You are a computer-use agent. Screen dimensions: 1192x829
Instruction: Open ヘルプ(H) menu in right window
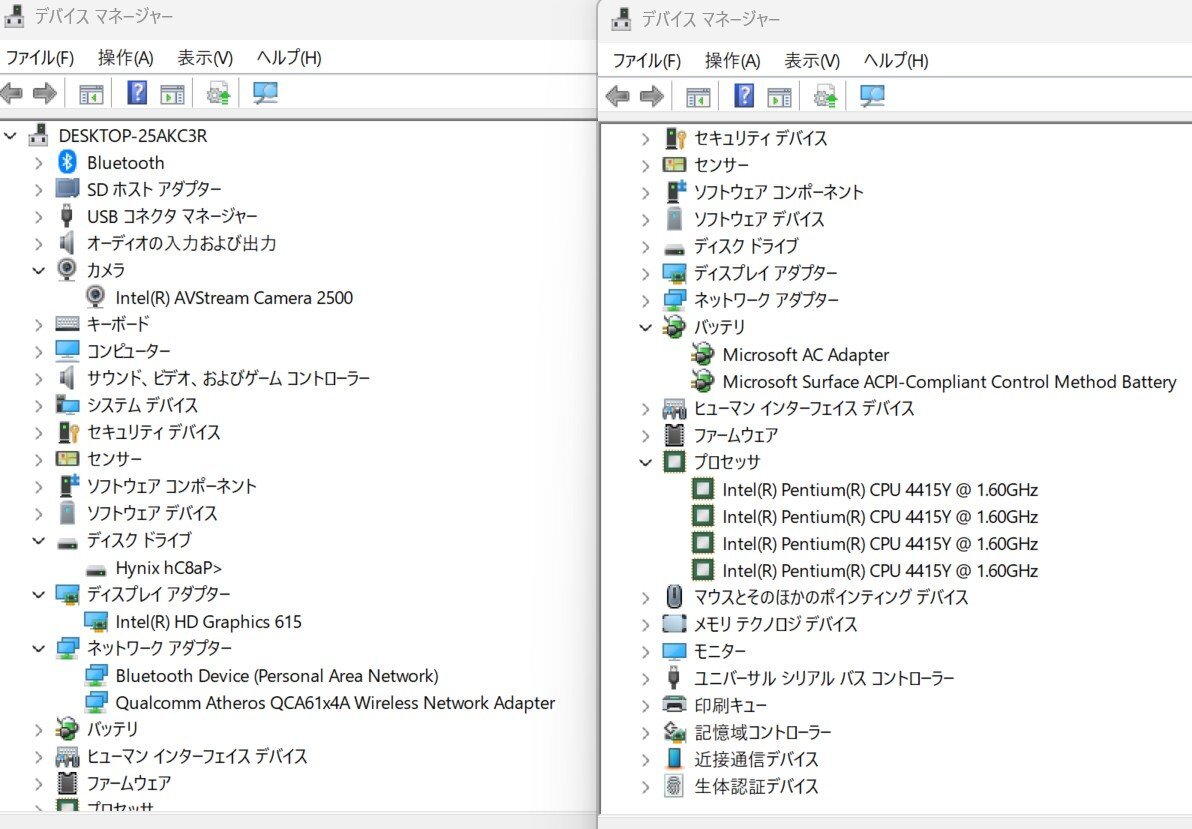tap(895, 61)
